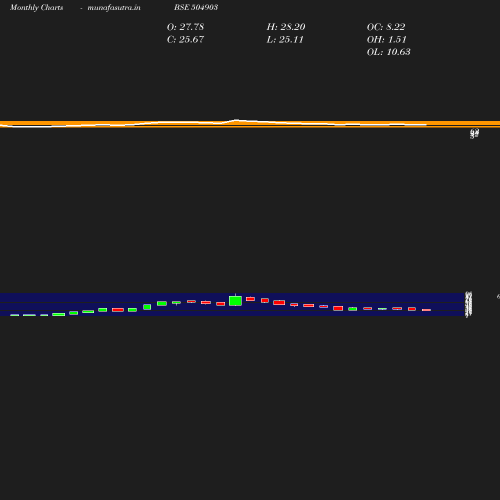
Task: Click the open price value O: 27.78
Action: [x=185, y=27]
